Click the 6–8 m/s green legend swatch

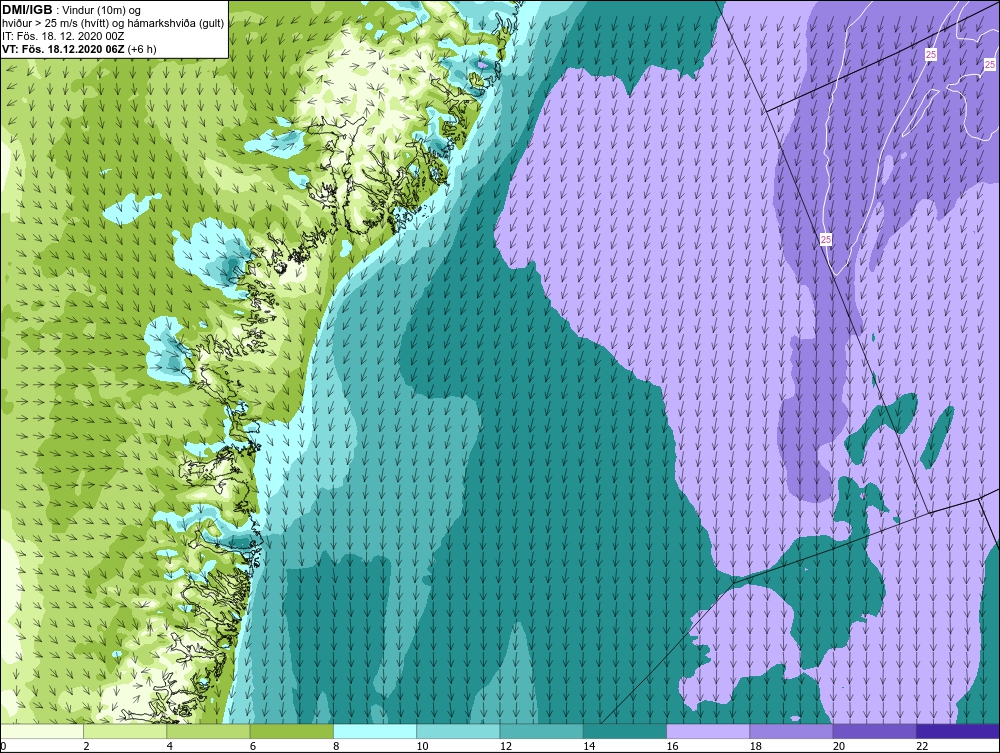coord(291,731)
